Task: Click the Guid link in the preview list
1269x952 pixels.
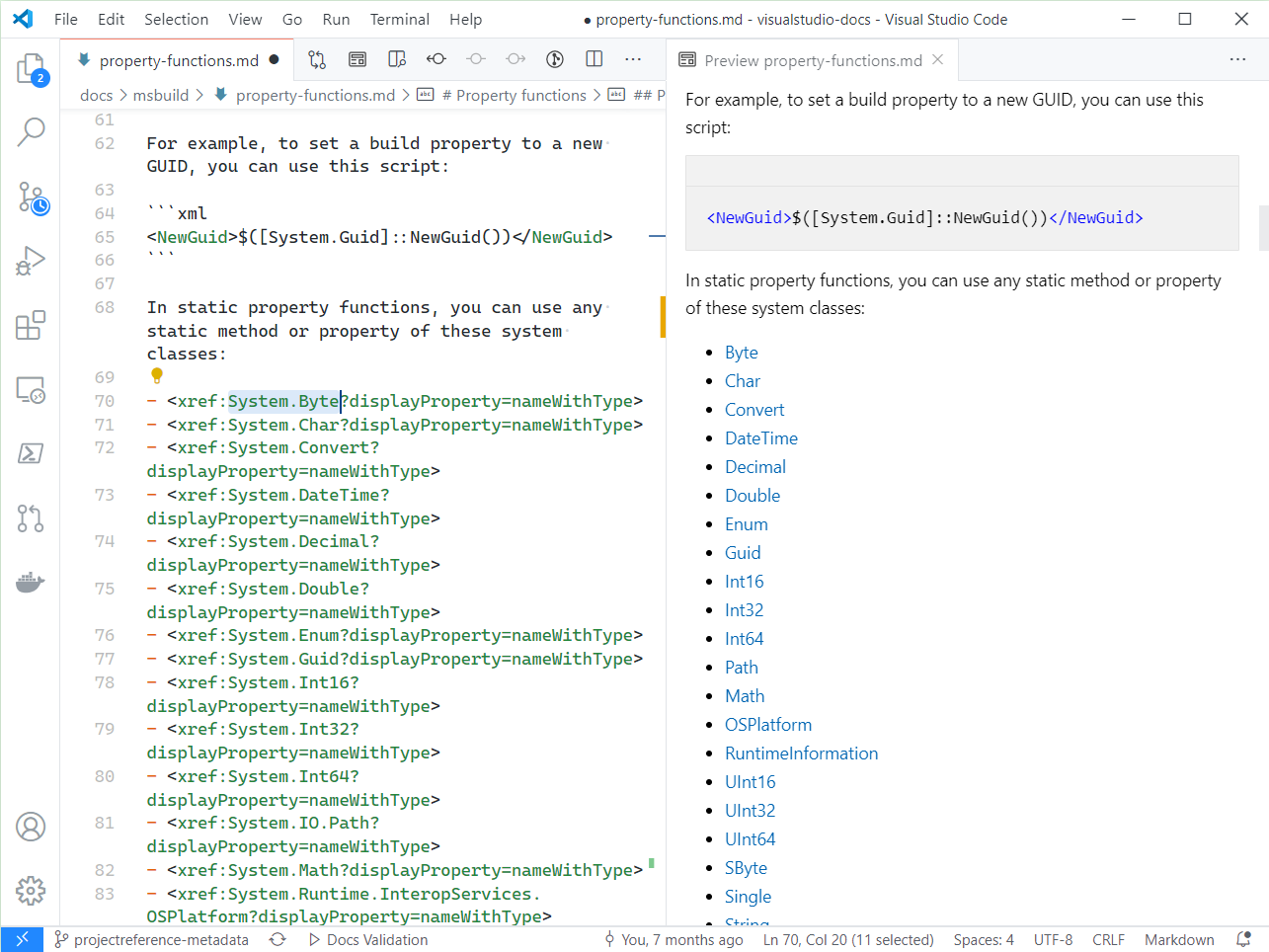Action: [x=742, y=552]
